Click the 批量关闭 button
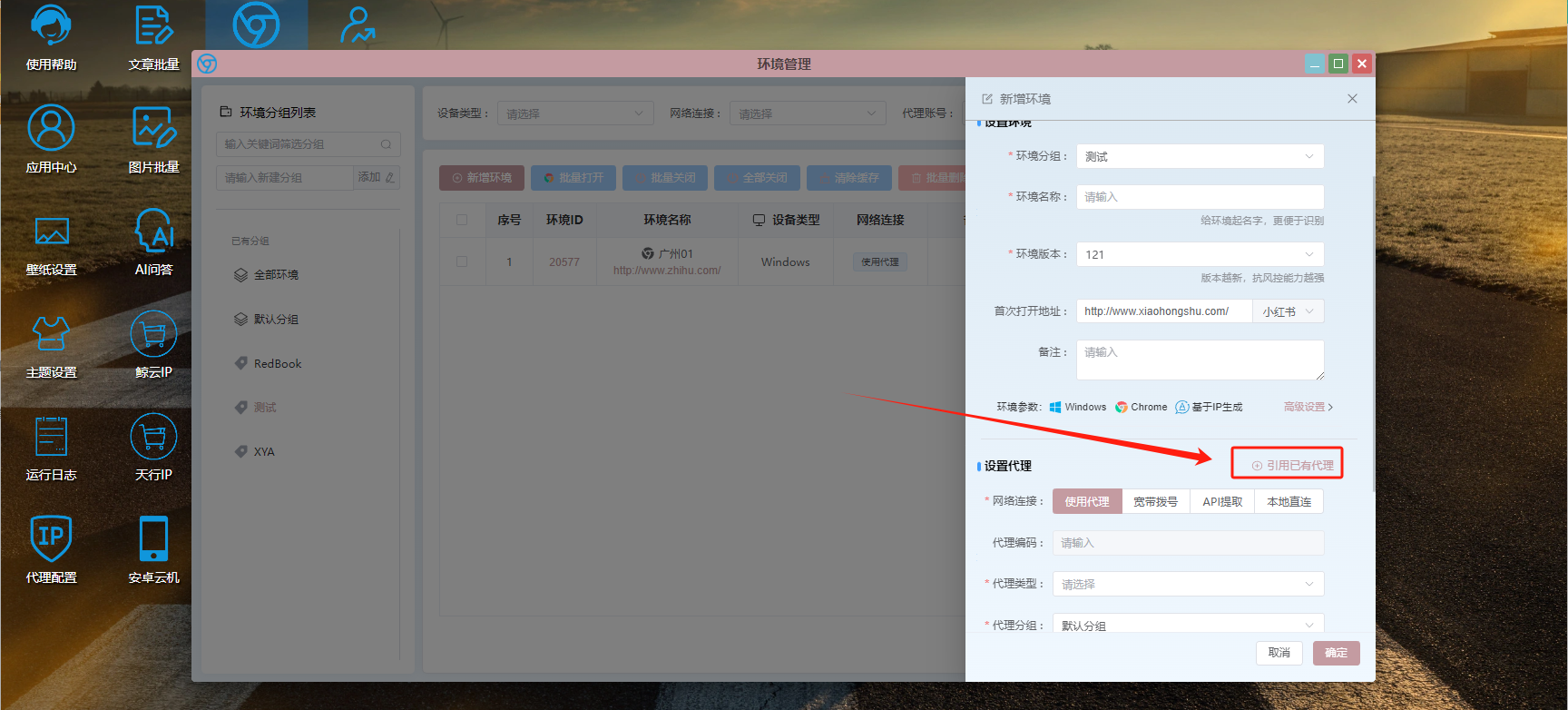Image resolution: width=1568 pixels, height=710 pixels. (665, 178)
